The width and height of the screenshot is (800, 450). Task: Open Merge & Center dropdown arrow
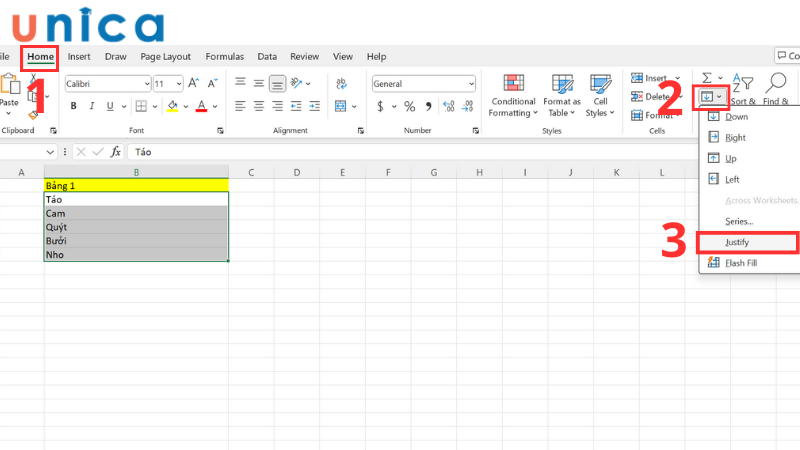pyautogui.click(x=354, y=107)
